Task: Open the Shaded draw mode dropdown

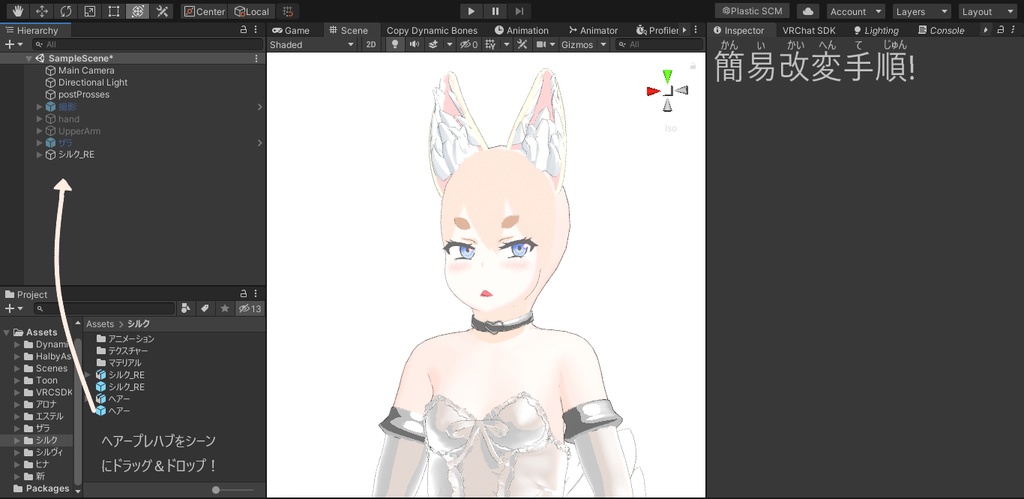Action: [x=312, y=44]
